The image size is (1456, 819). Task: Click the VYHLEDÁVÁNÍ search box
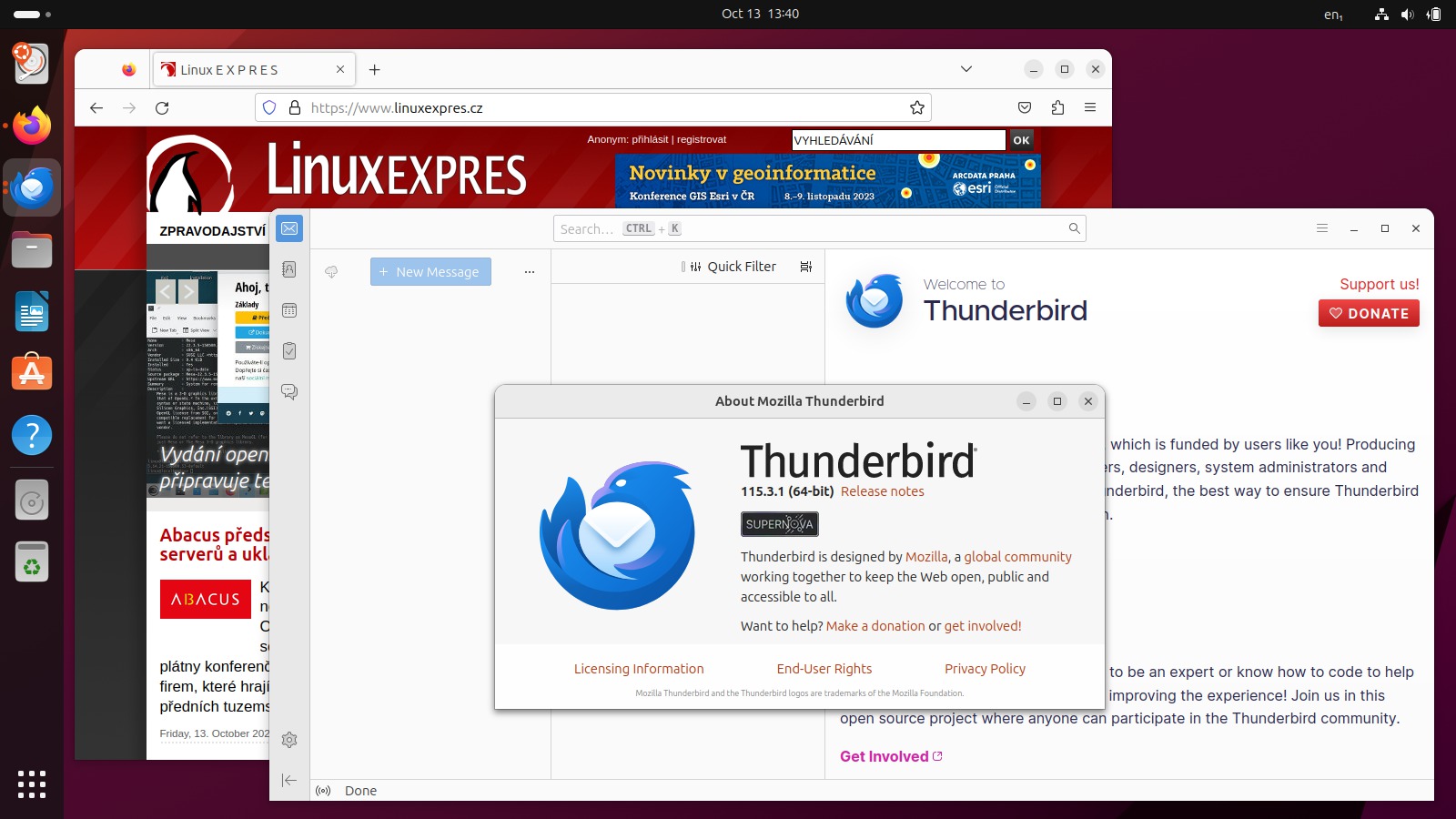(899, 140)
